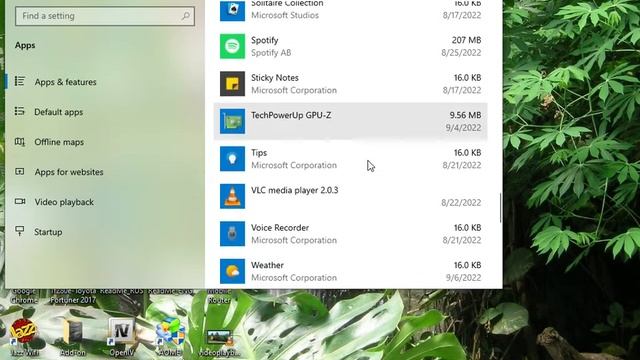Click the Router desktop item label

coord(219,300)
